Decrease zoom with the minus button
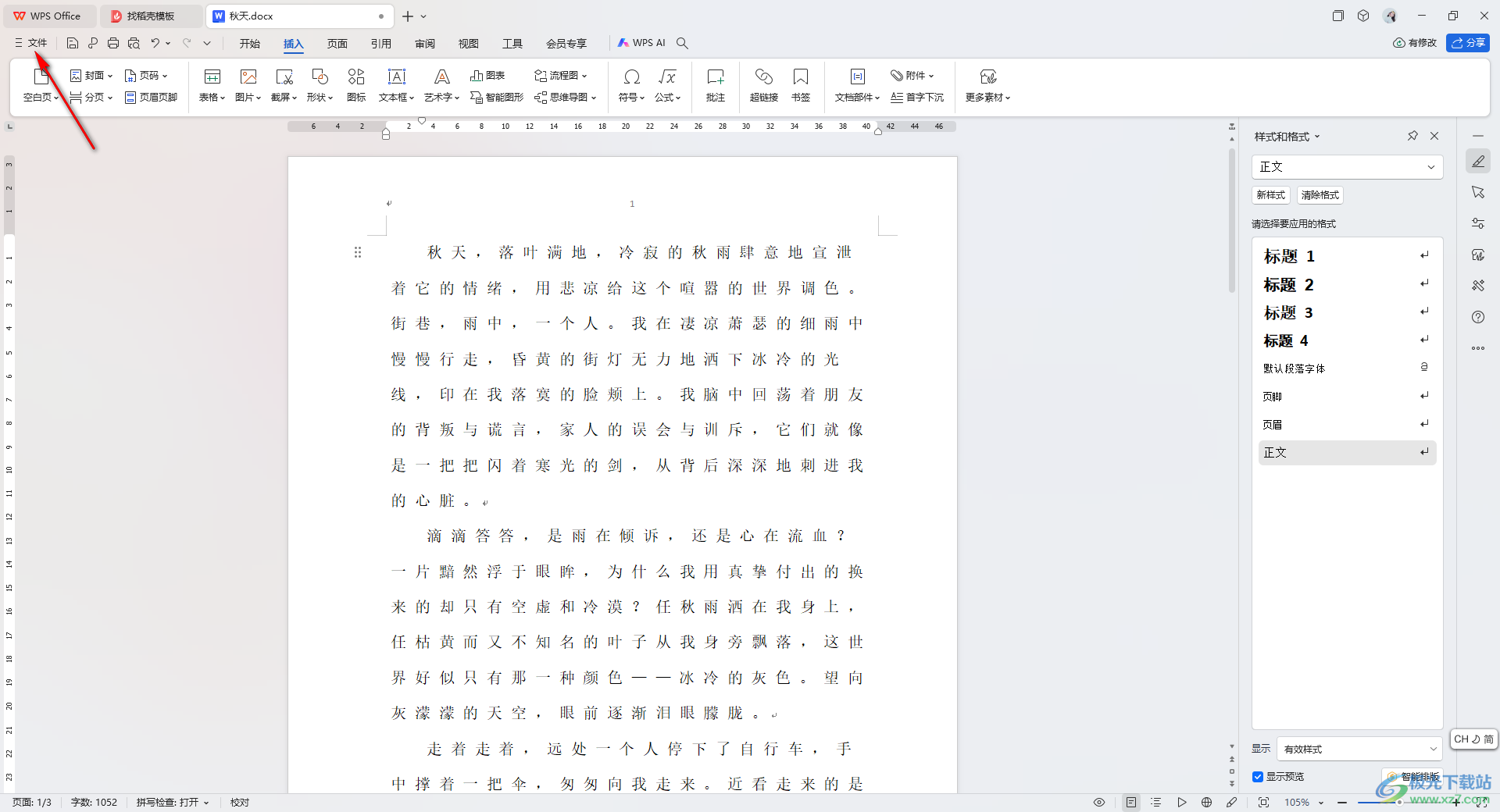Image resolution: width=1500 pixels, height=812 pixels. pyautogui.click(x=1342, y=803)
